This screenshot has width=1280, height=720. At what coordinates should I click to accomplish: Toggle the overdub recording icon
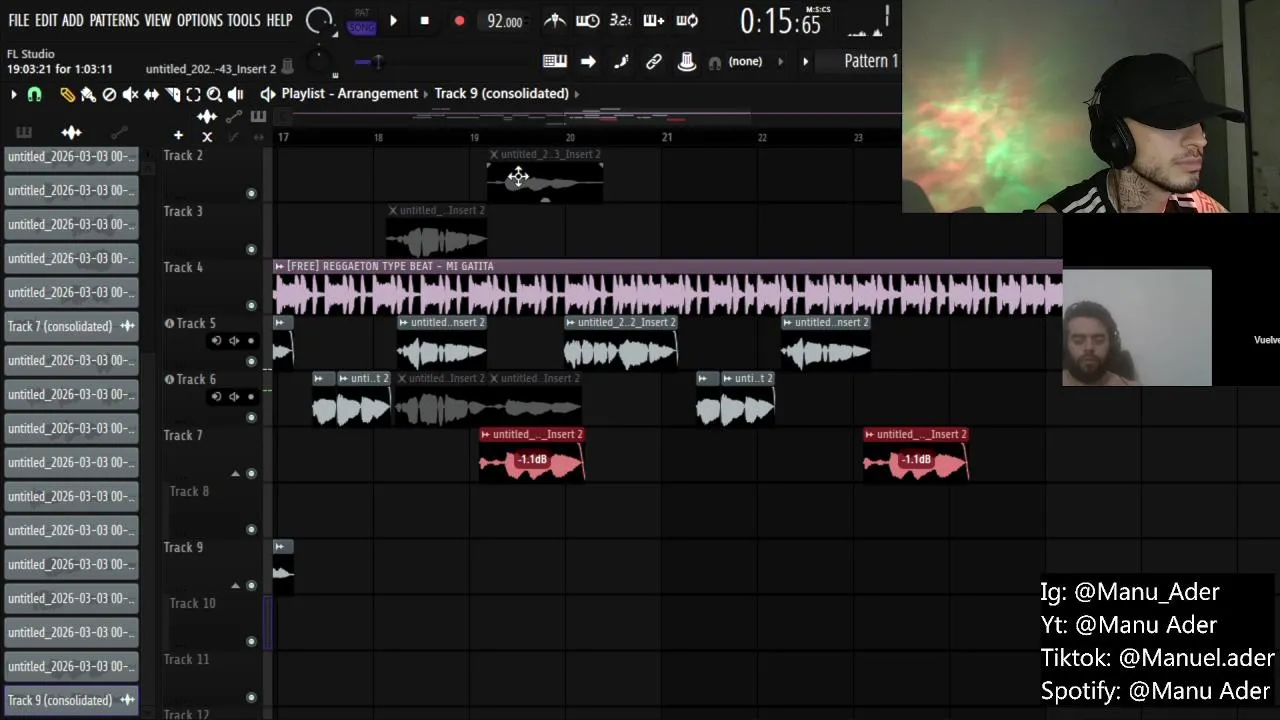(654, 20)
